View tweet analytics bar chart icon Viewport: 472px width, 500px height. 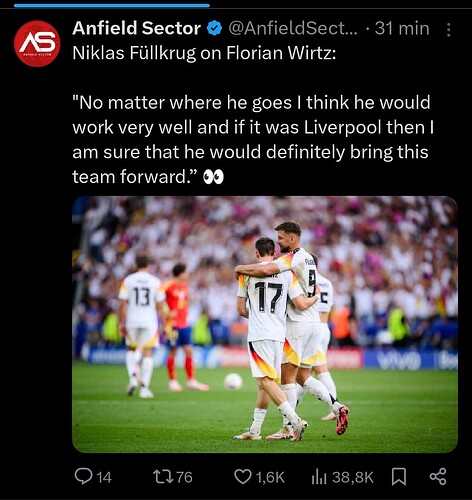319,477
